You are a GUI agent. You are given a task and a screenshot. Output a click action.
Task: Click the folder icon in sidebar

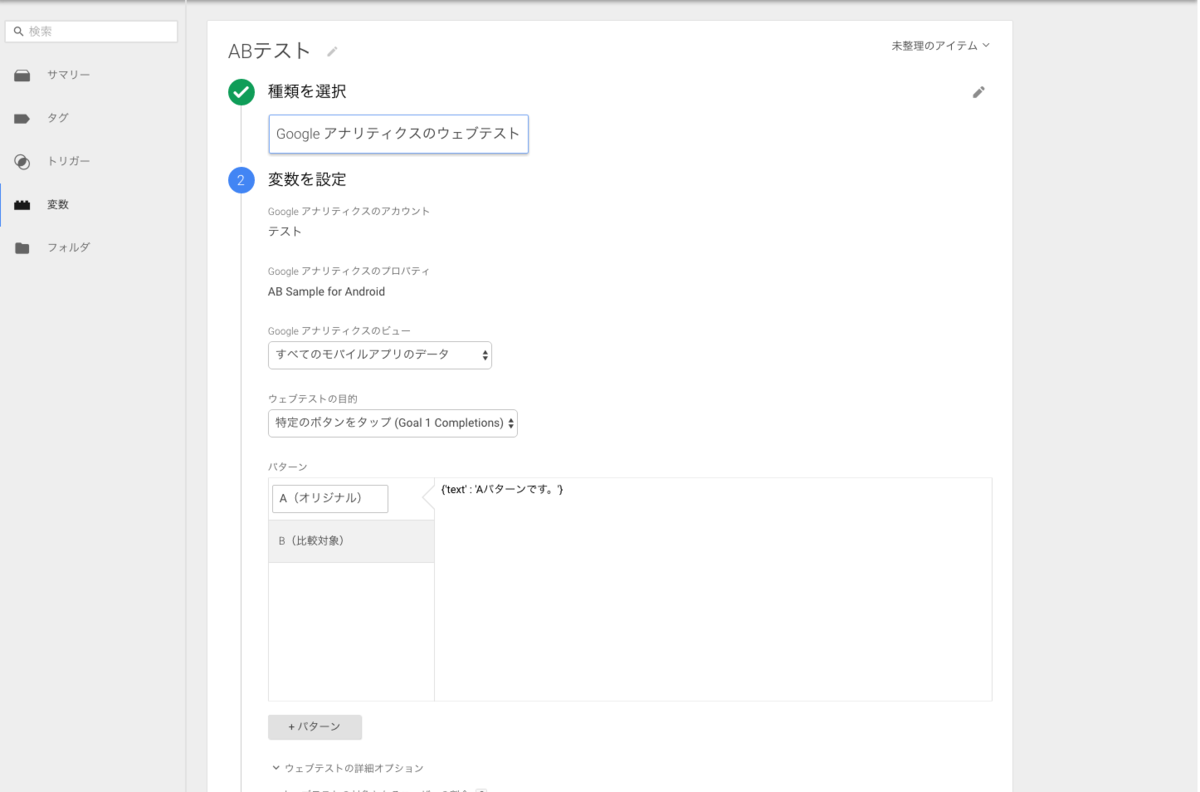coord(22,248)
